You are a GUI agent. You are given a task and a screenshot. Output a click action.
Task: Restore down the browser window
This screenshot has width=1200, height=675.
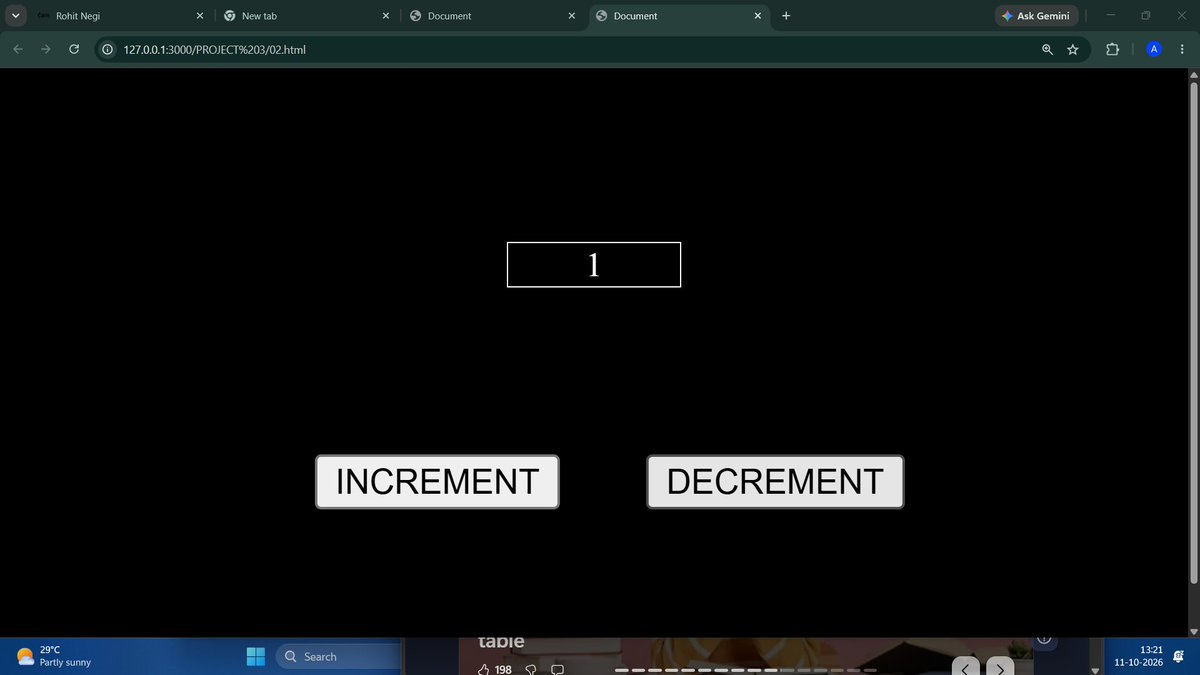click(x=1146, y=16)
